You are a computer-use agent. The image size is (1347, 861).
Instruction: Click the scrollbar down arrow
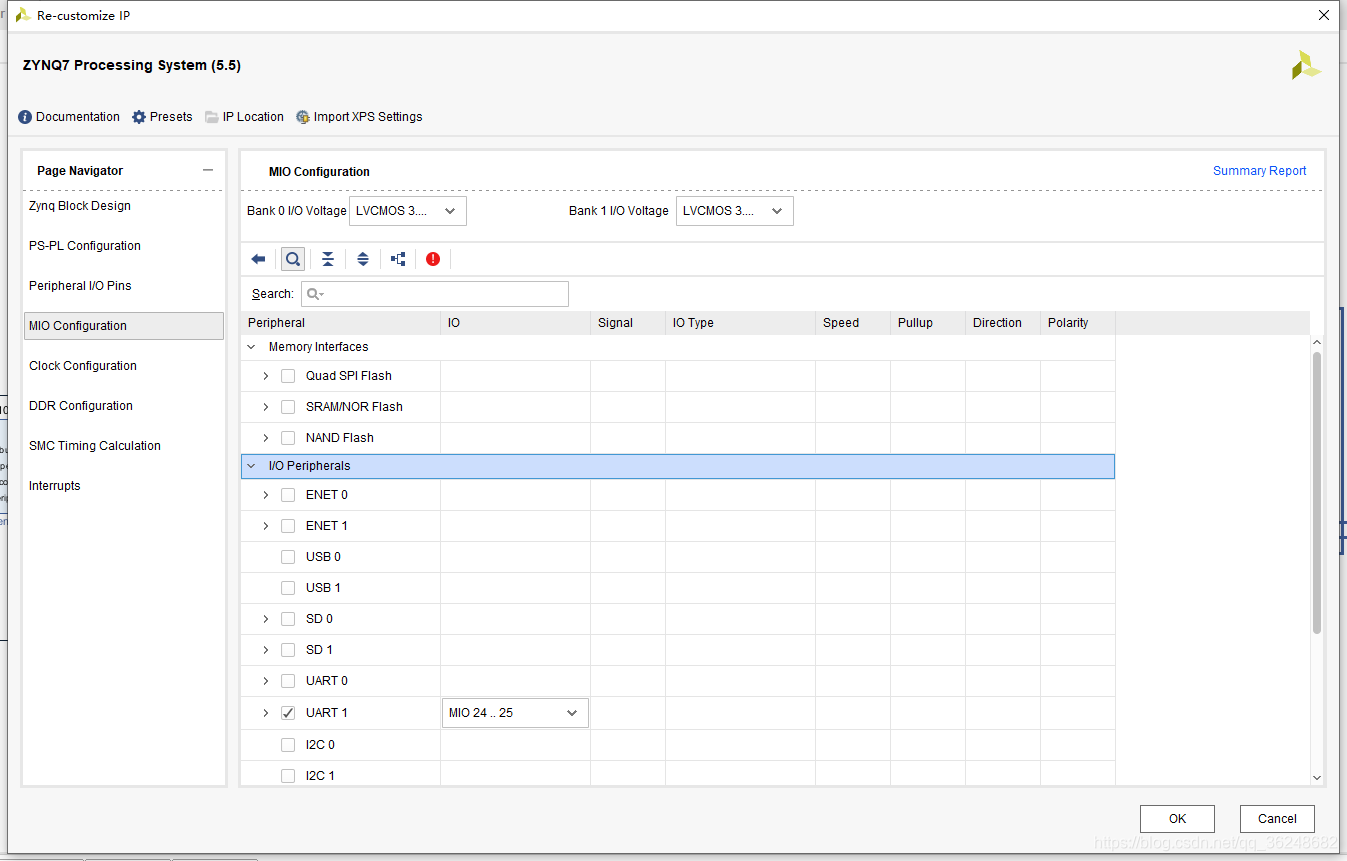[1316, 777]
